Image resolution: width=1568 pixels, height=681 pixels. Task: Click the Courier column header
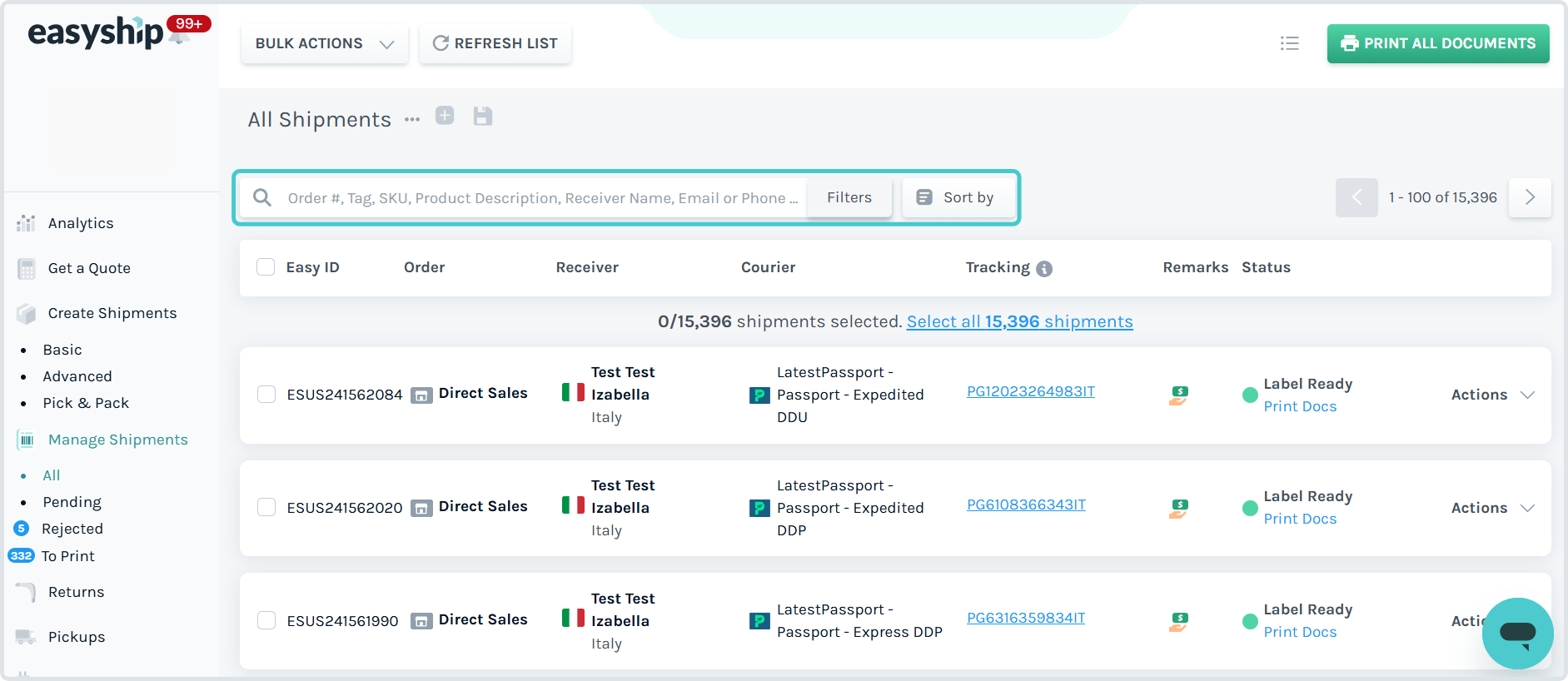[x=769, y=267]
